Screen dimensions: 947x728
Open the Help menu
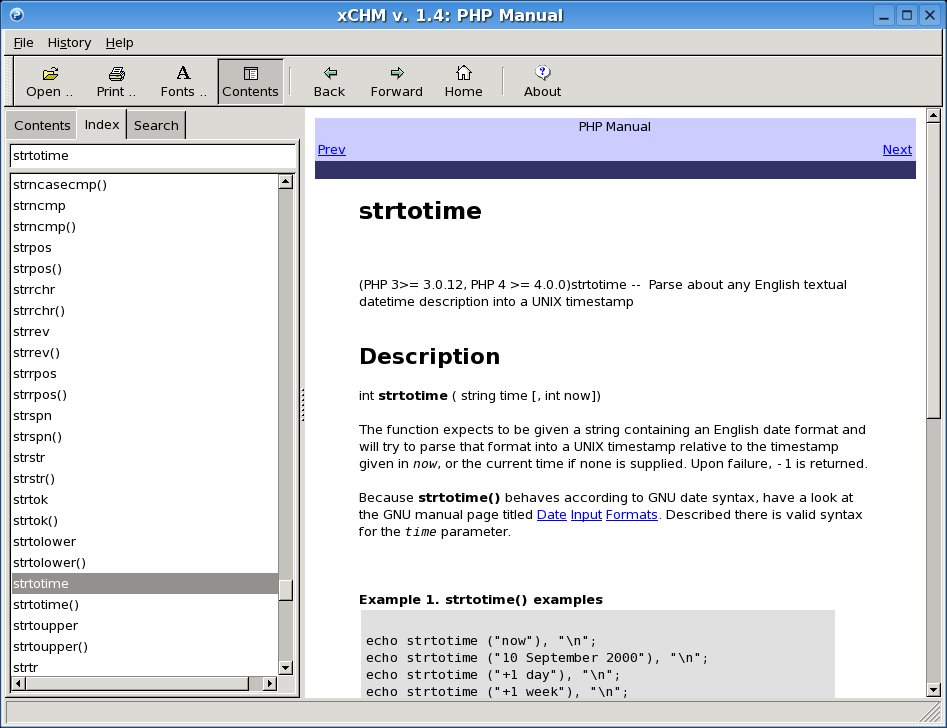[119, 43]
